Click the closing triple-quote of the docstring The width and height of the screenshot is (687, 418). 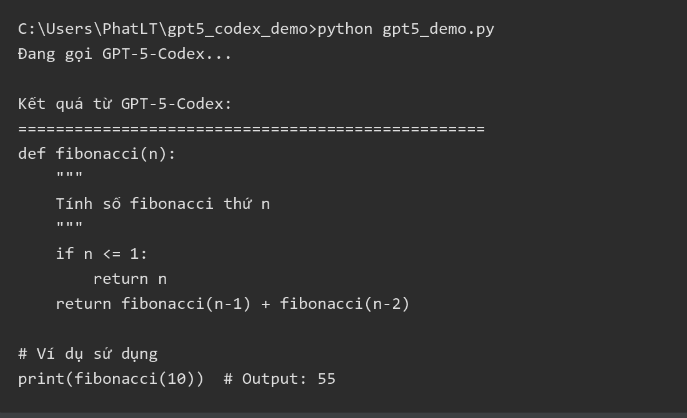coord(69,228)
